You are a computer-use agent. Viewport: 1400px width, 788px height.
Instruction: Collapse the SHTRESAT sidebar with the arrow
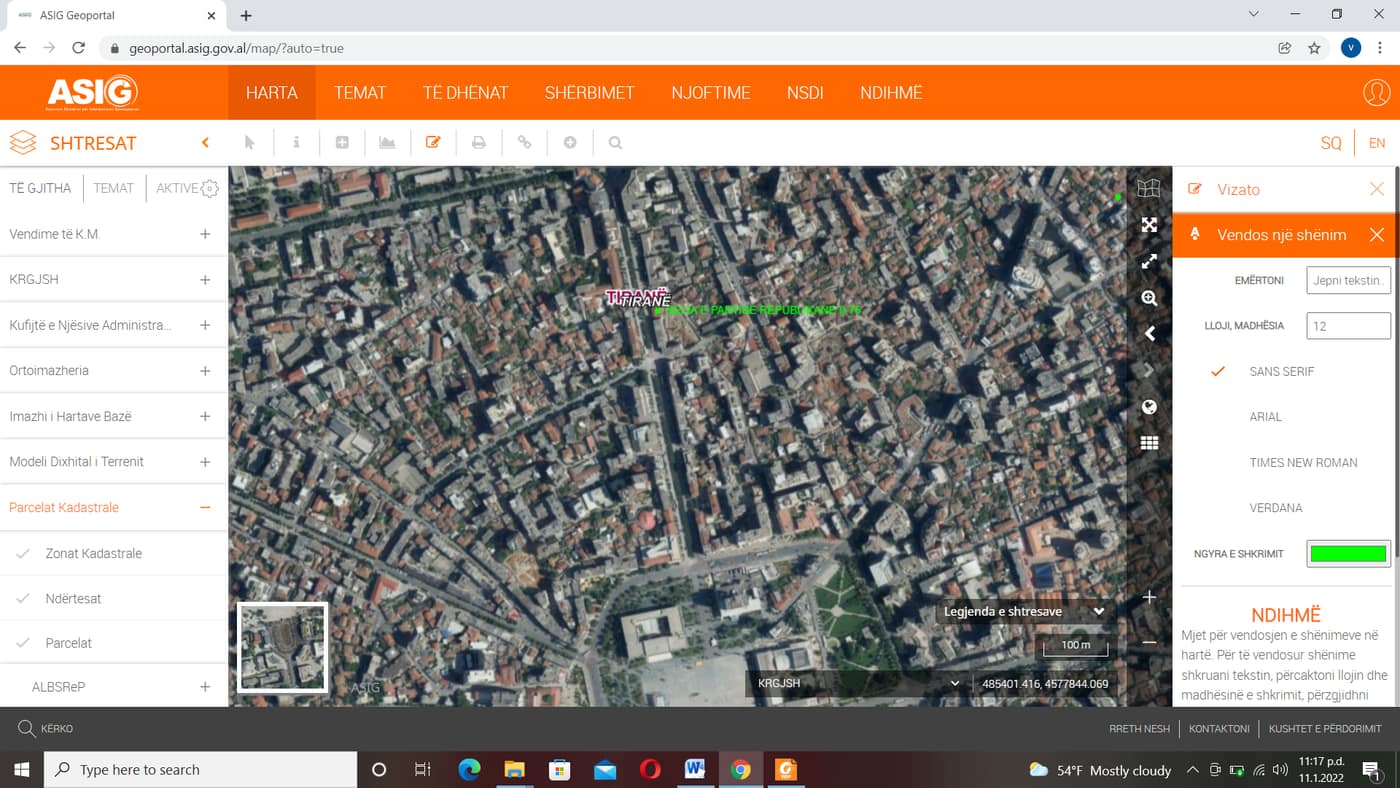(x=205, y=143)
